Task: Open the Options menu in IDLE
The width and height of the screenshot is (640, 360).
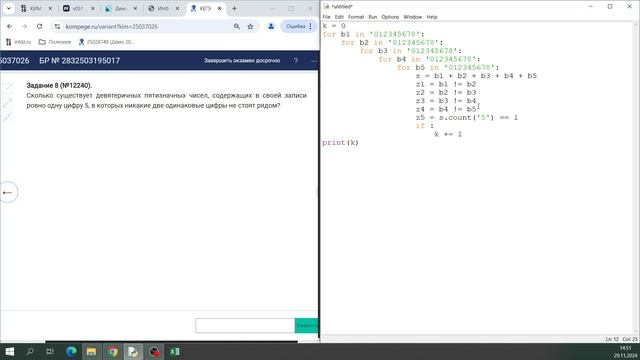Action: [390, 17]
